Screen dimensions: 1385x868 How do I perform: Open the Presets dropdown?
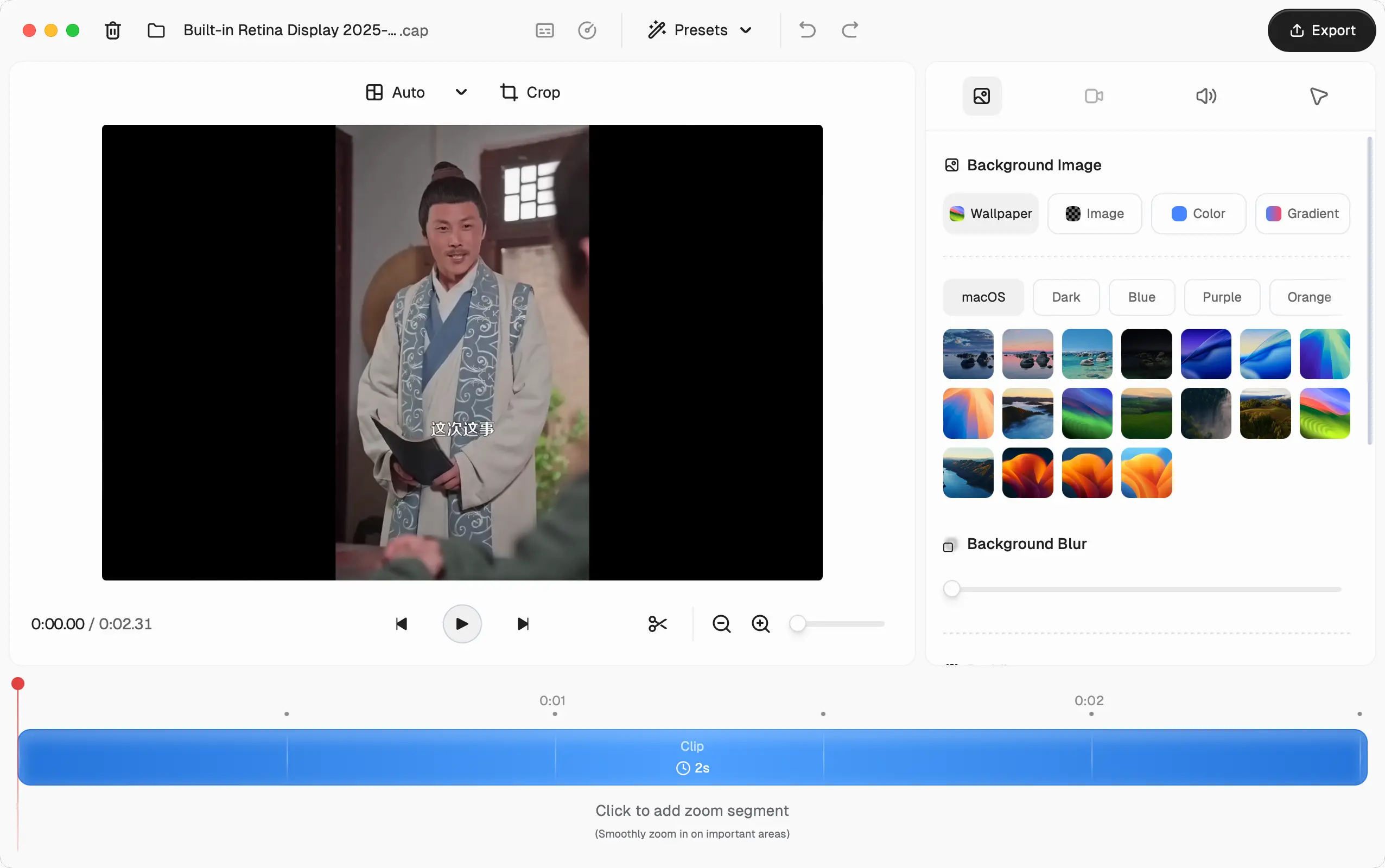click(x=700, y=30)
